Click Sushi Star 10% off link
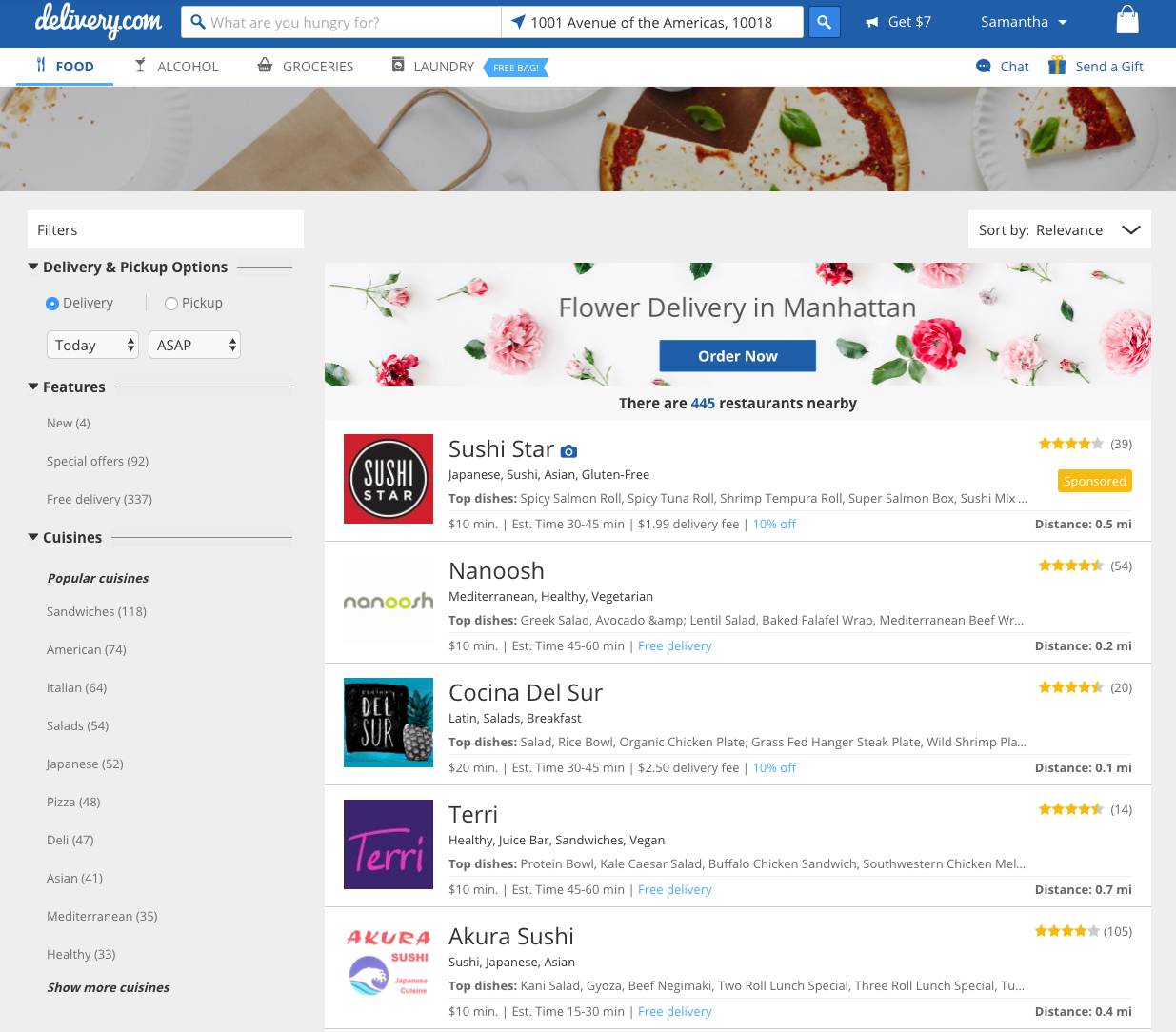The image size is (1176, 1032). (x=774, y=524)
